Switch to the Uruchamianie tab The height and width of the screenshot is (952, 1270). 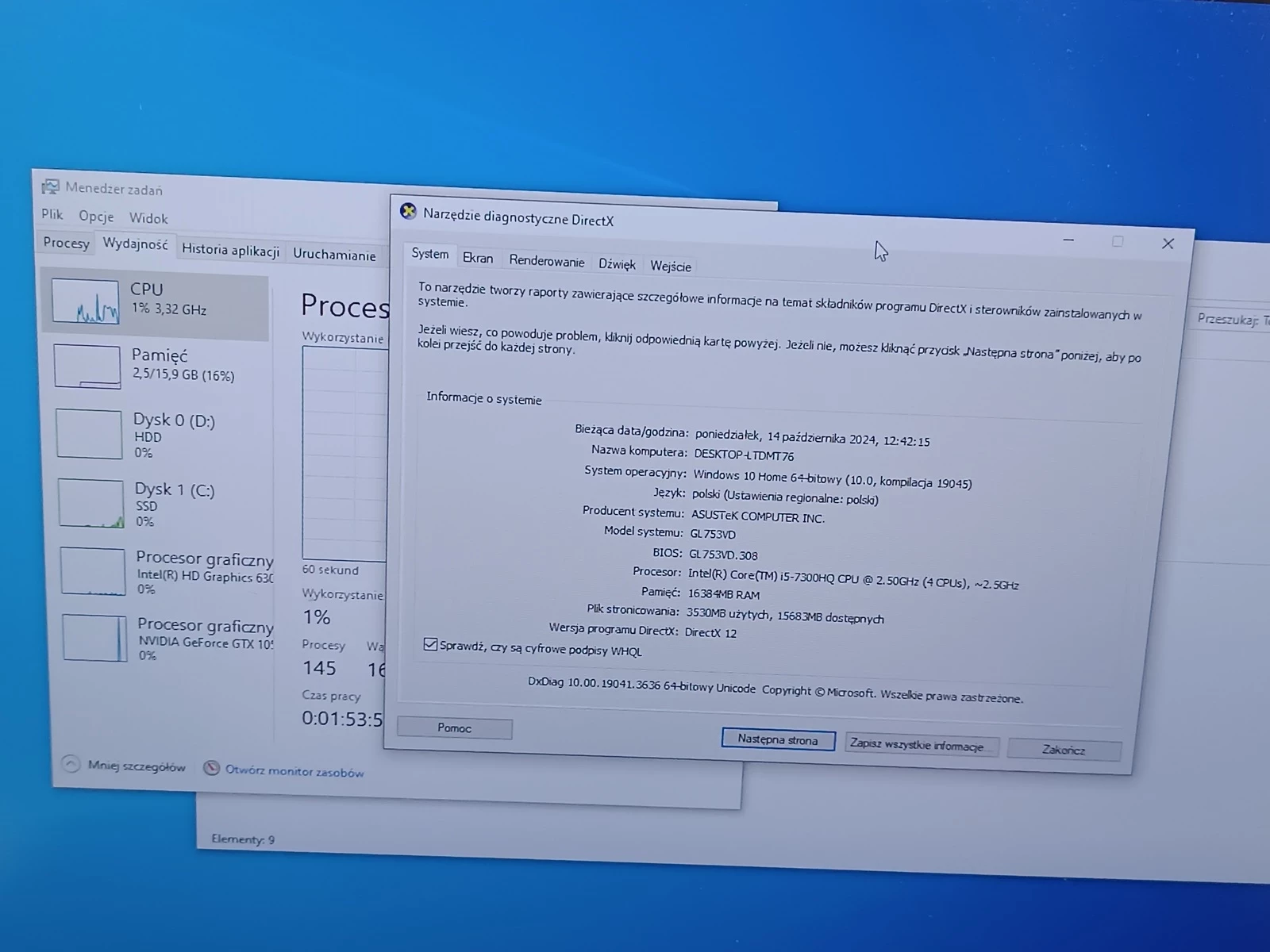click(334, 255)
